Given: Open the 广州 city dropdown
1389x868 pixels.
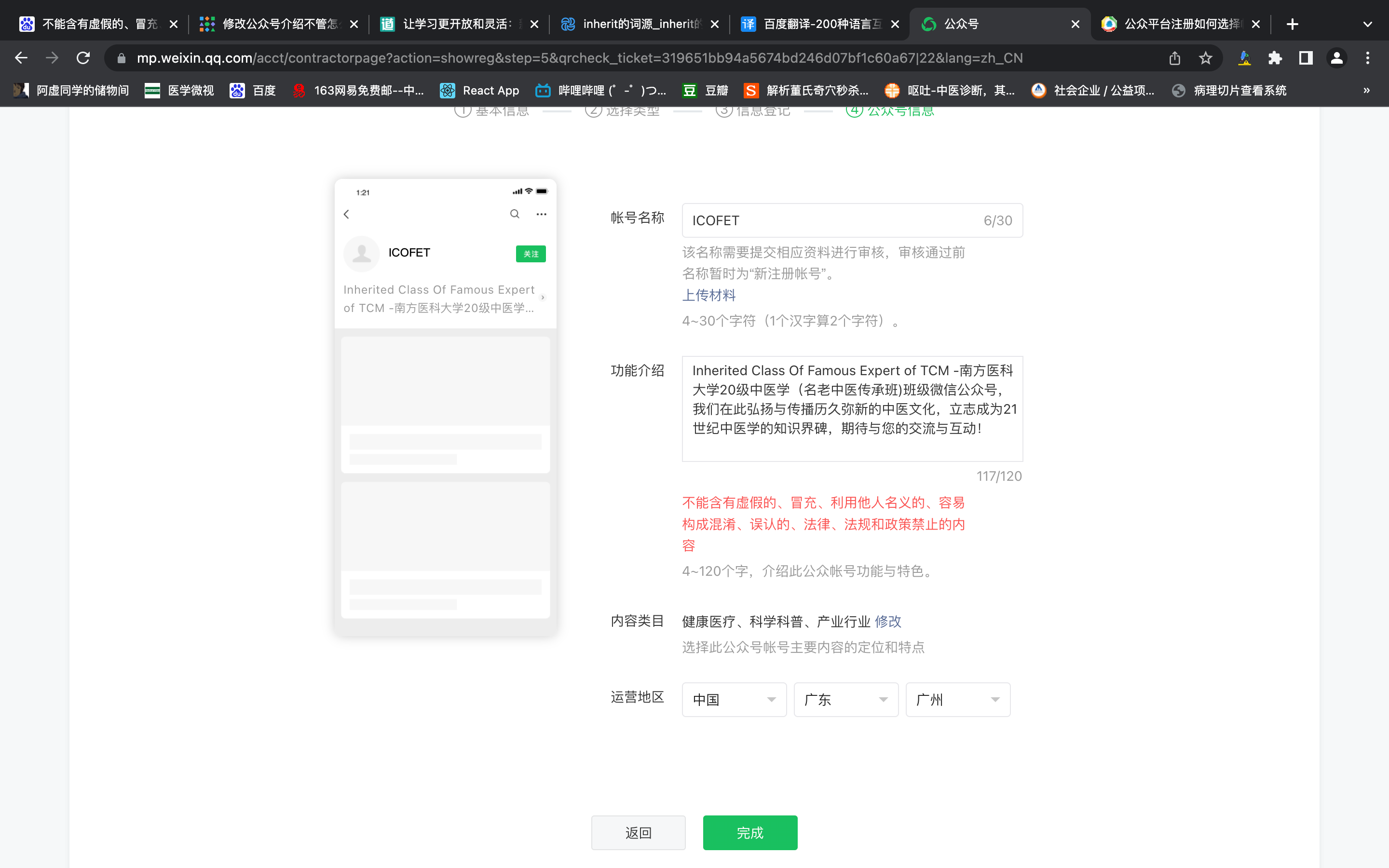Looking at the screenshot, I should [957, 699].
